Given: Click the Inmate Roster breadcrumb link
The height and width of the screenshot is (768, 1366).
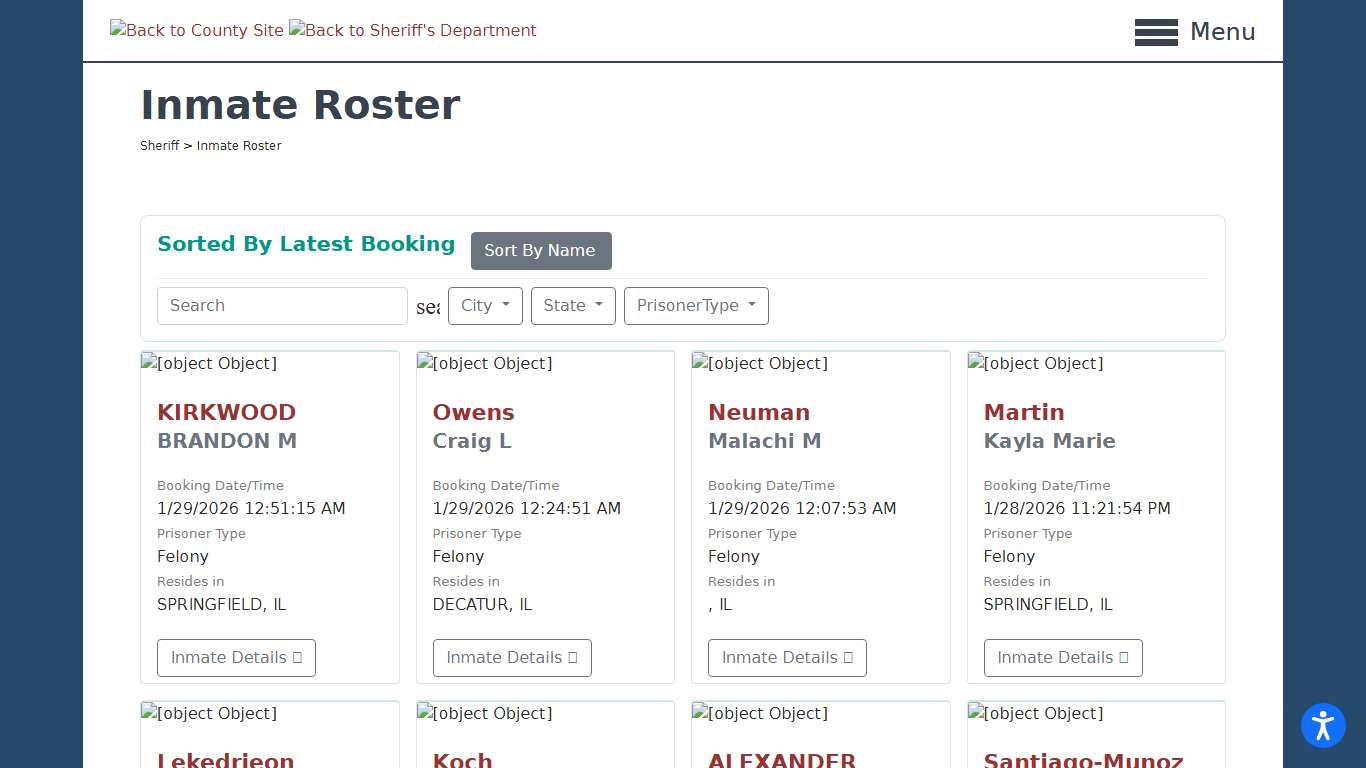Looking at the screenshot, I should [239, 145].
